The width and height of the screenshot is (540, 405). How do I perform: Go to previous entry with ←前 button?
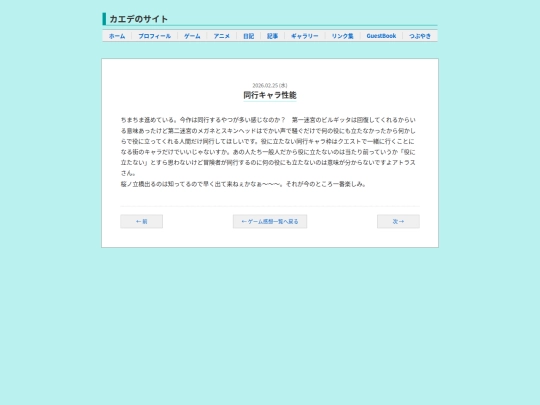click(142, 221)
